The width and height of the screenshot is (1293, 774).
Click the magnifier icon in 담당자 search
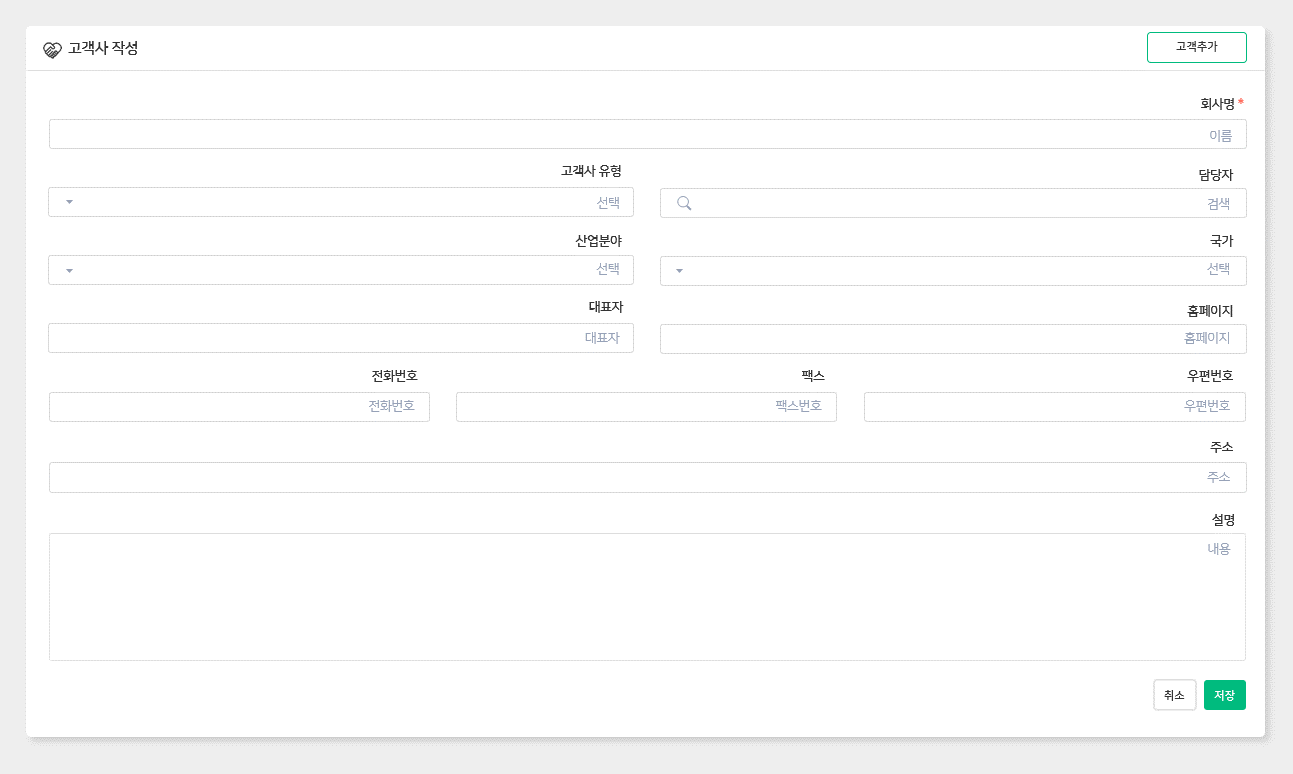click(684, 203)
